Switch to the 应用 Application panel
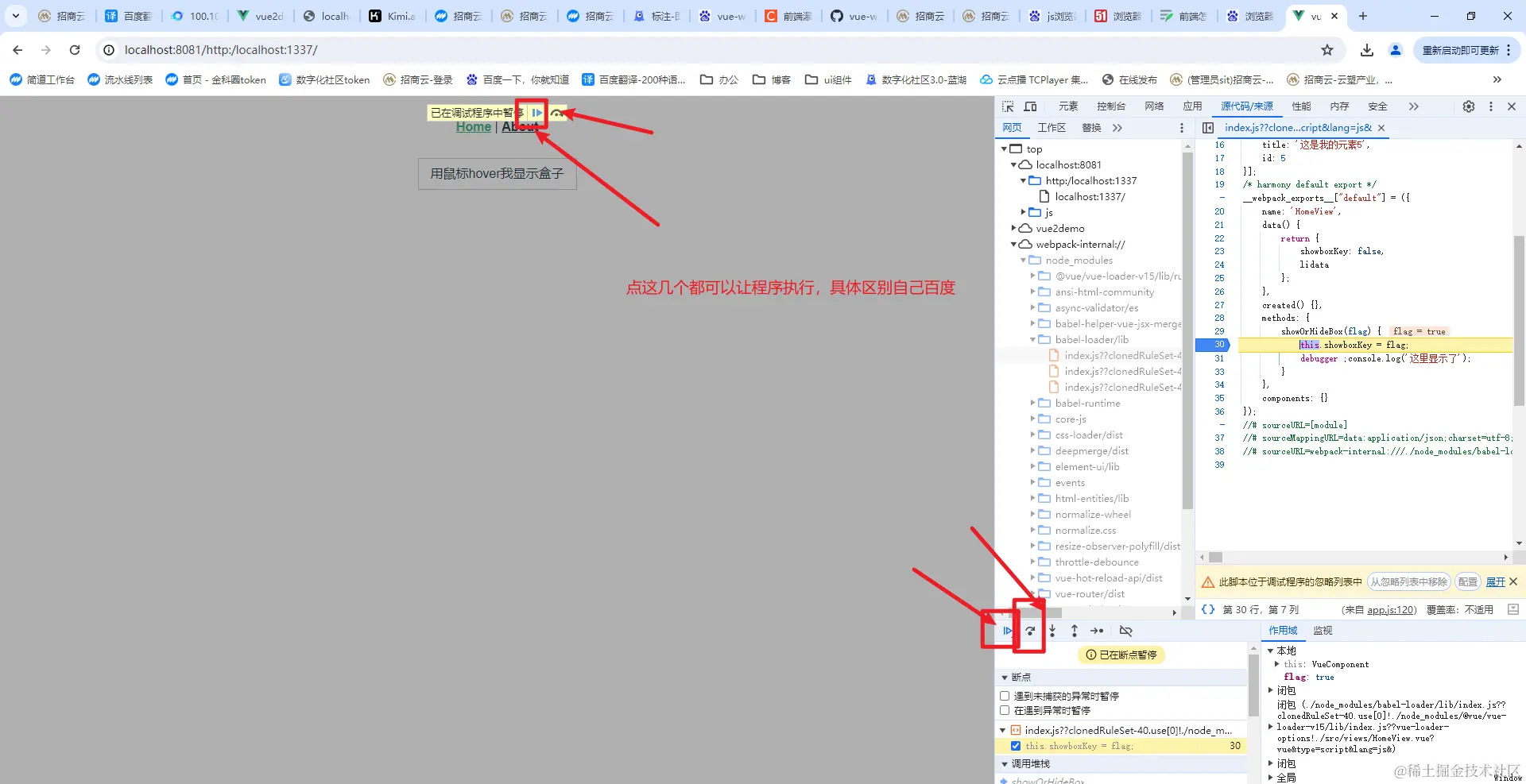 (1192, 106)
